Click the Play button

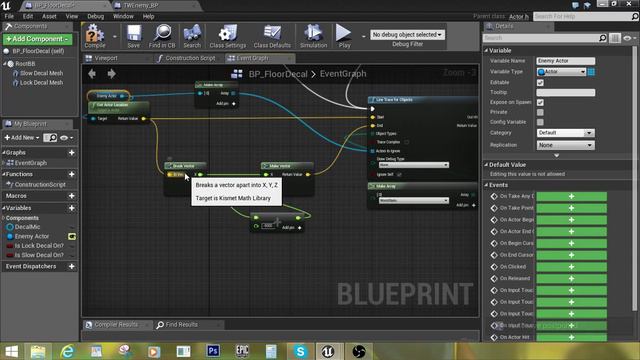pos(344,36)
